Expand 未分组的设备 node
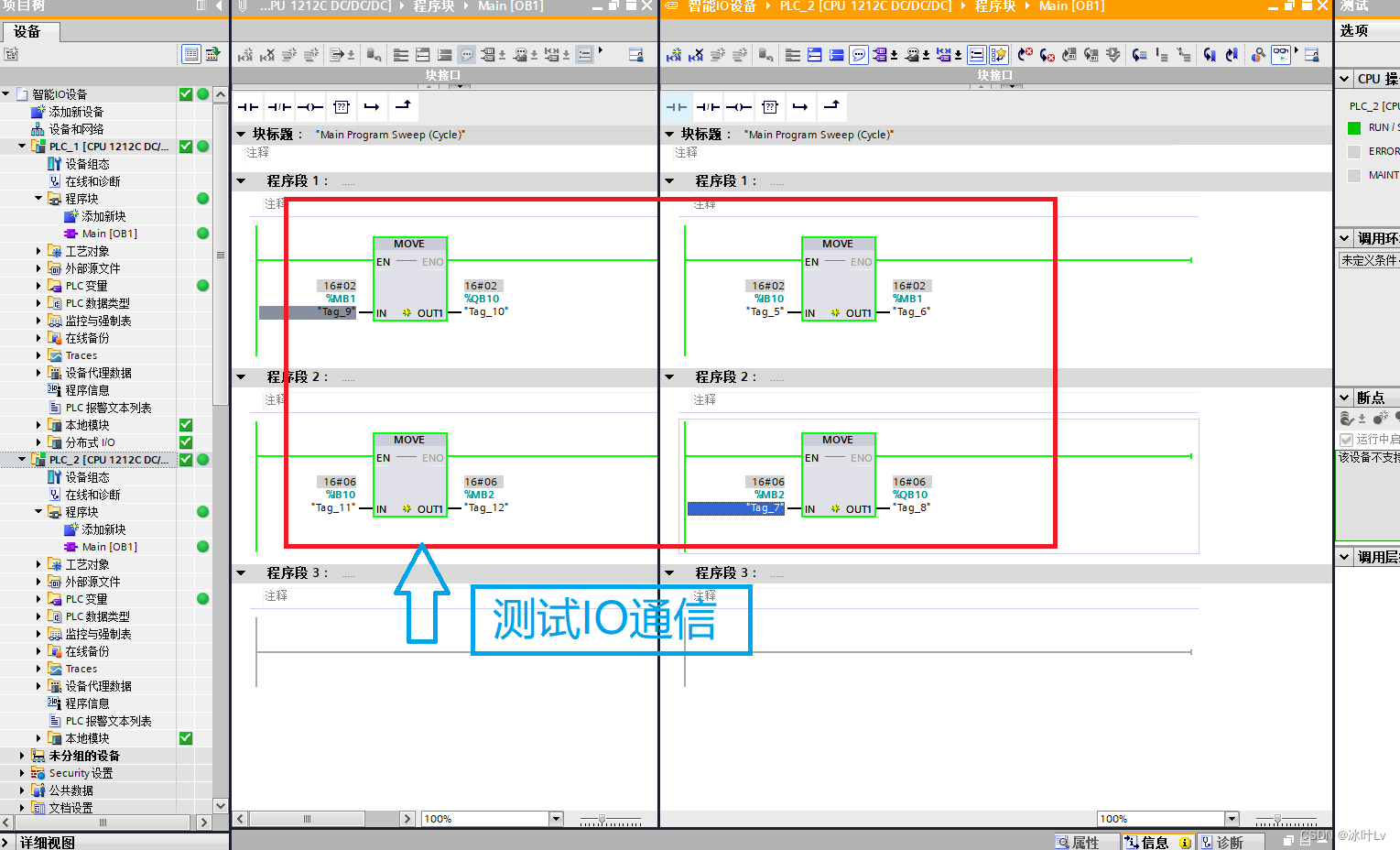Viewport: 1400px width, 850px height. pos(22,756)
